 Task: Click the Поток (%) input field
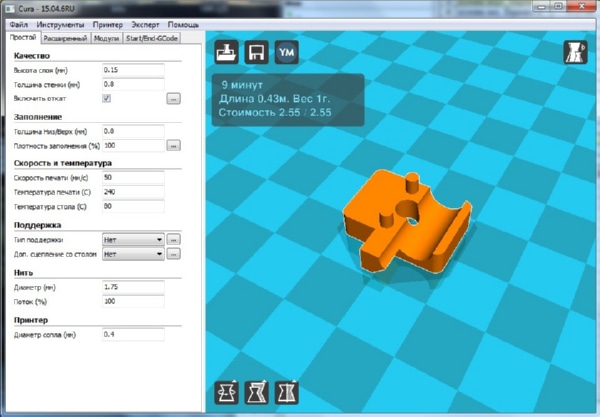[133, 301]
